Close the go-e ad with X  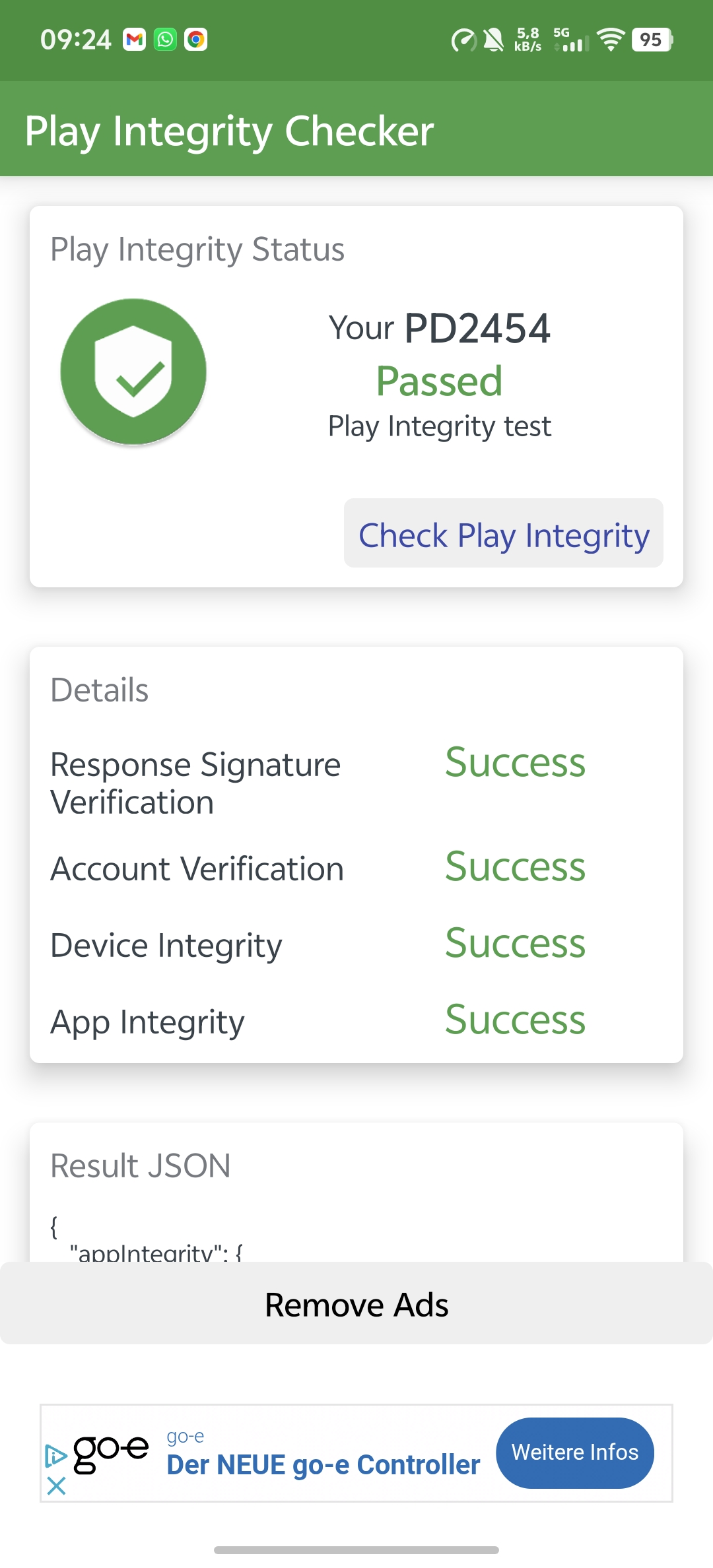point(57,1486)
